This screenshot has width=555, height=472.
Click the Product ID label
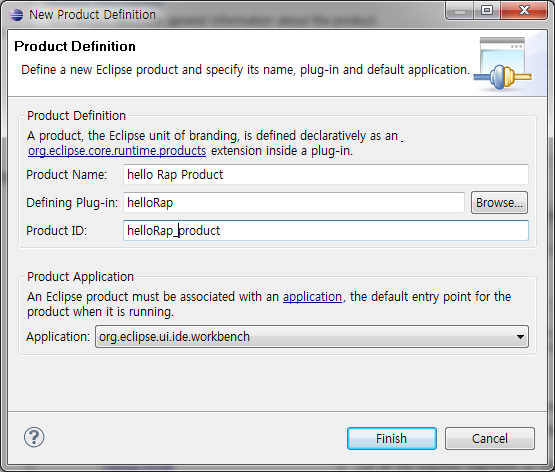[x=57, y=231]
